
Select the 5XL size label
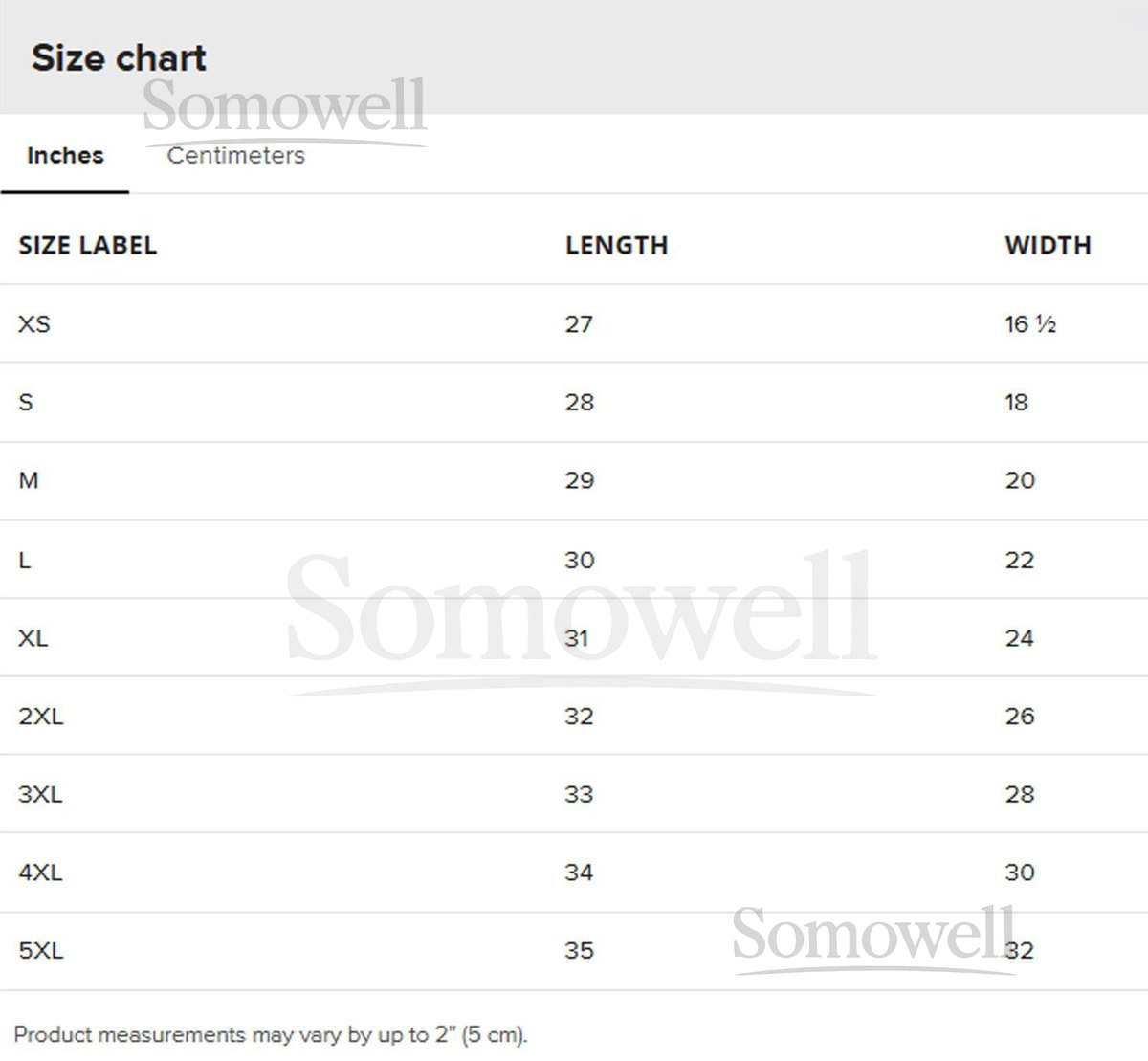click(40, 951)
